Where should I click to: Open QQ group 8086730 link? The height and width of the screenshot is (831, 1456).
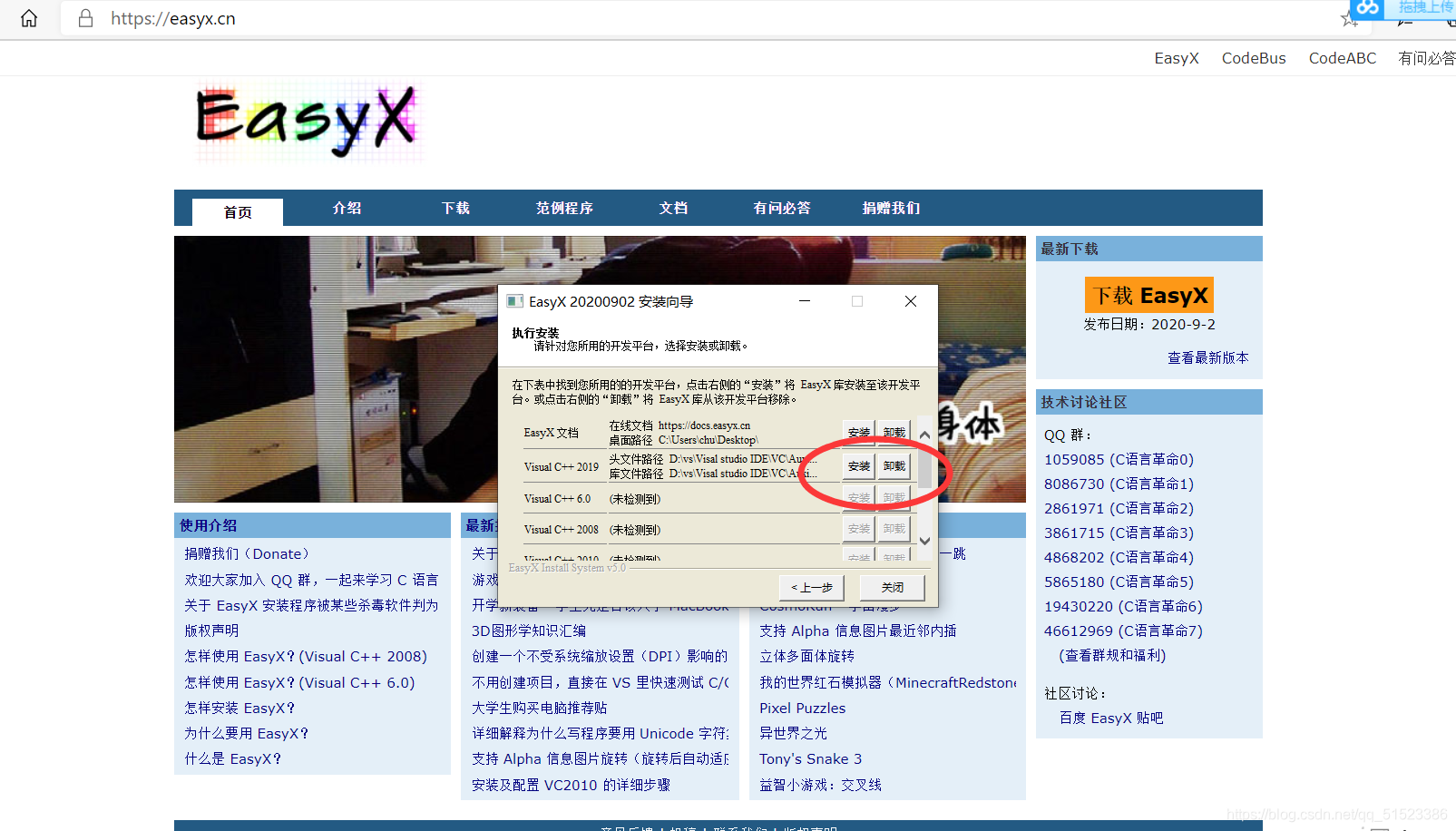pyautogui.click(x=1119, y=484)
